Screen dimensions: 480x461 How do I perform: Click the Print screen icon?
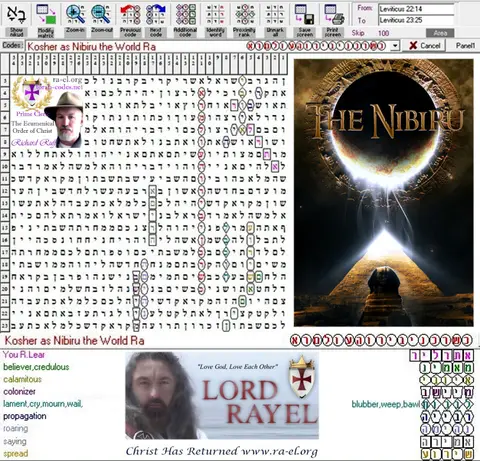(x=334, y=14)
